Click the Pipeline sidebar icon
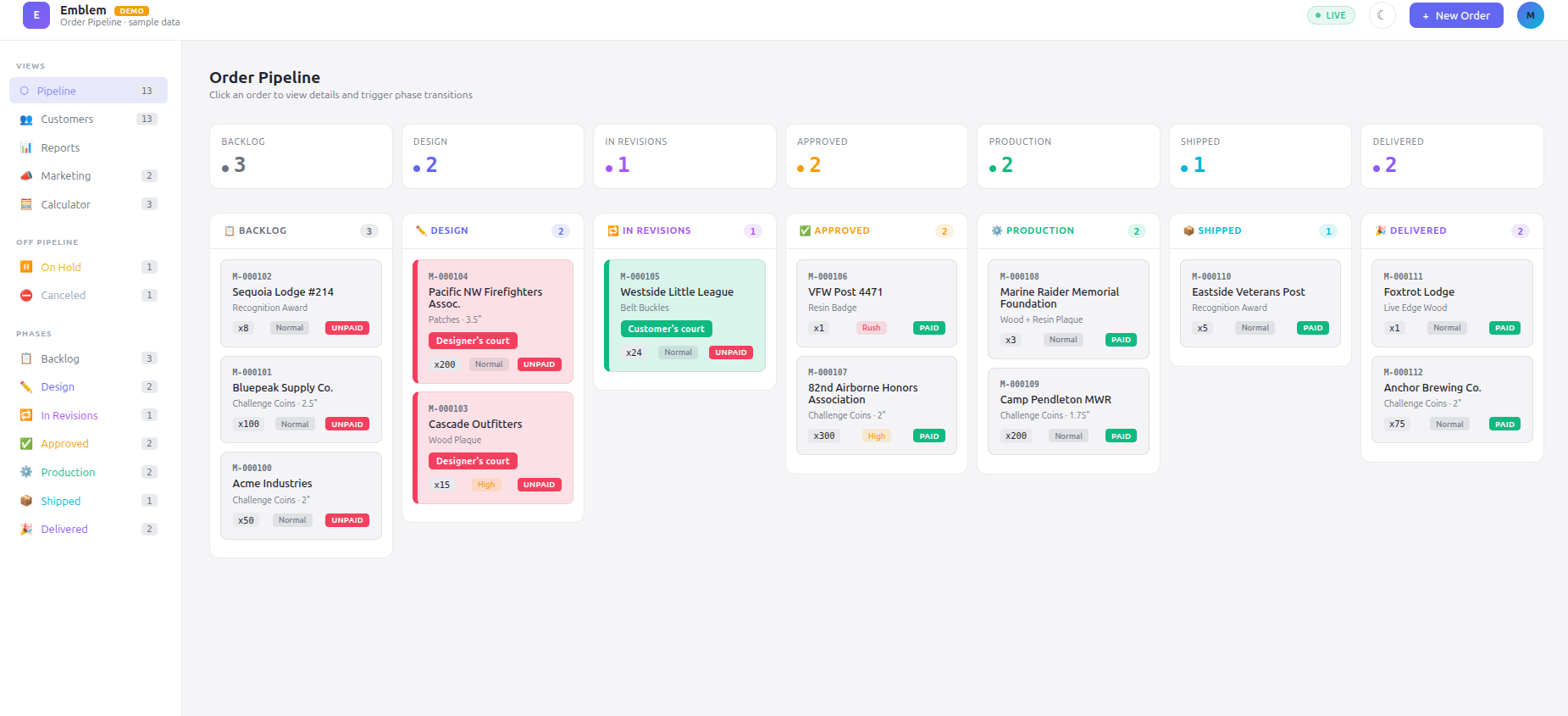1568x716 pixels. point(25,91)
